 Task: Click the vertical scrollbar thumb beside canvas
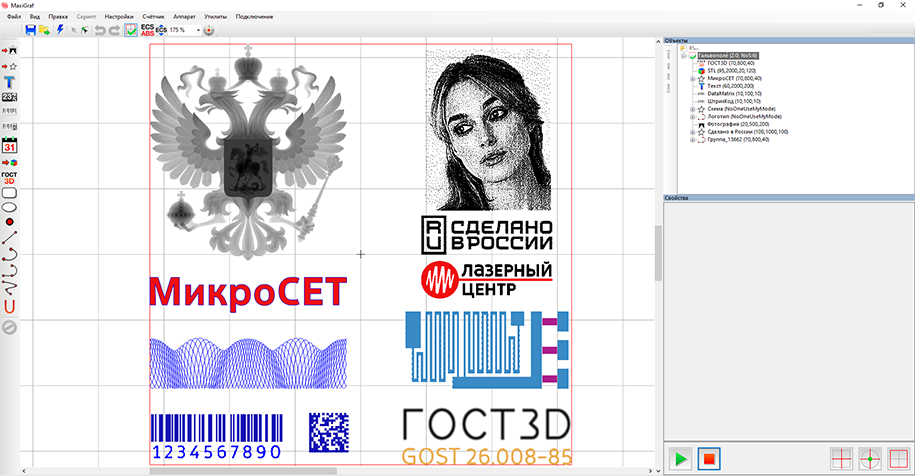[x=658, y=254]
